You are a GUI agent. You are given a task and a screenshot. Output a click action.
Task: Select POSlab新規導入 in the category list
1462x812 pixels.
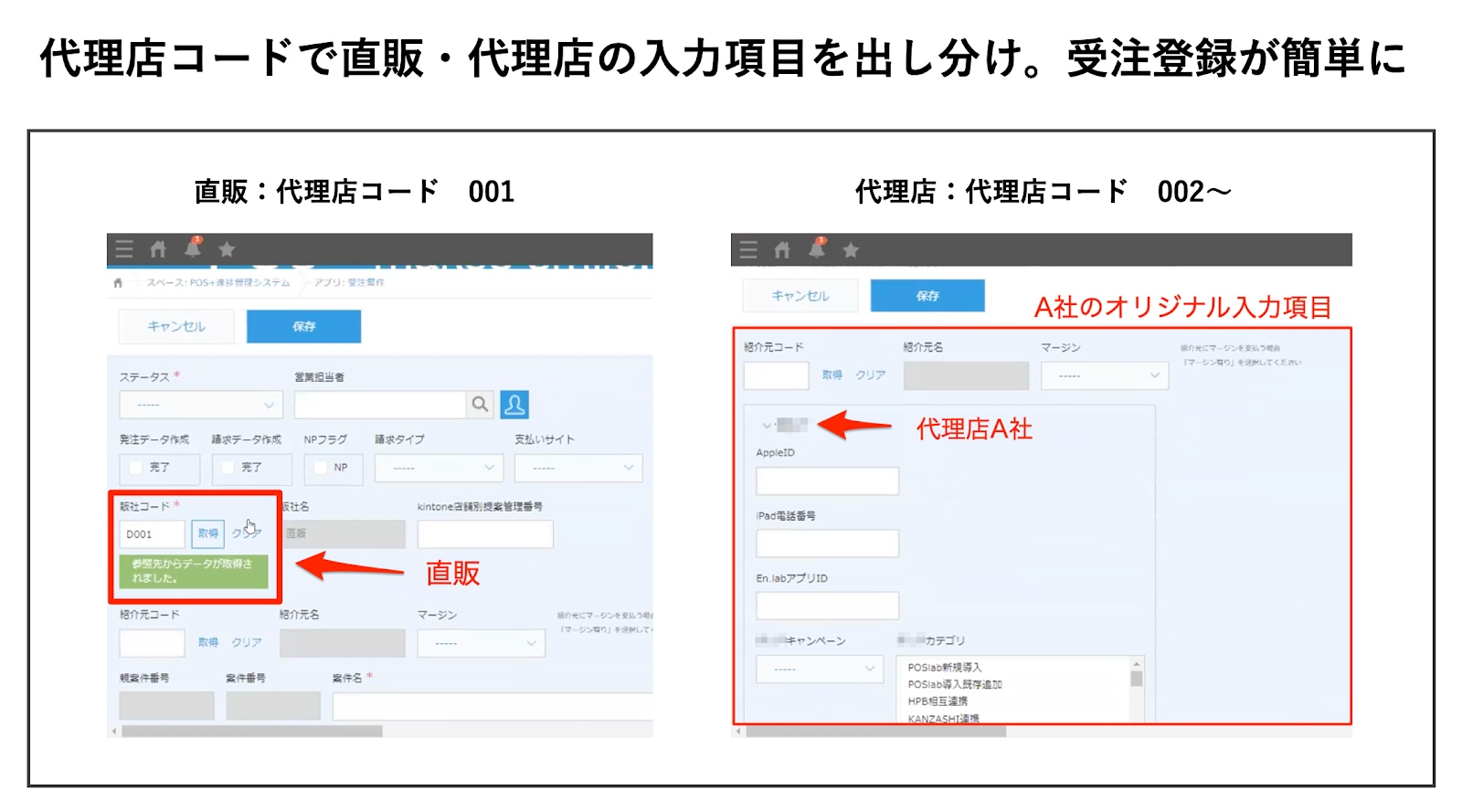(x=944, y=668)
